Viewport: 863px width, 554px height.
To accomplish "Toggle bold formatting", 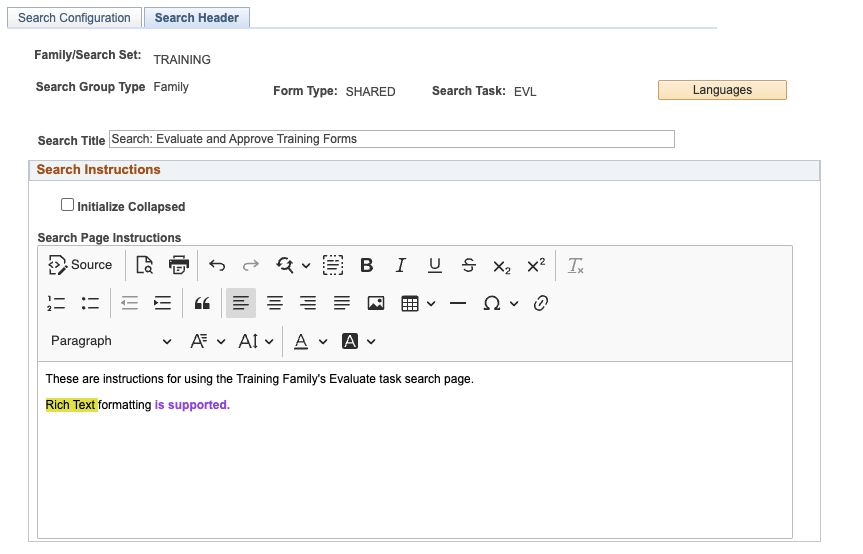I will coord(367,265).
